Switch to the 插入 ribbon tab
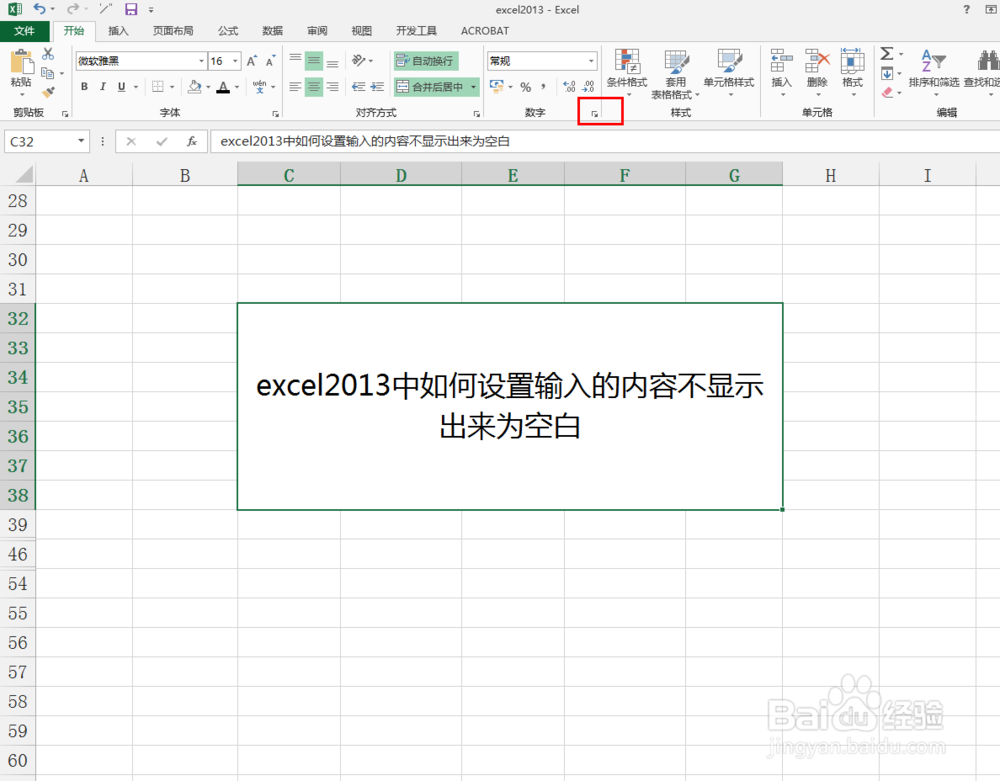1000x781 pixels. 118,31
